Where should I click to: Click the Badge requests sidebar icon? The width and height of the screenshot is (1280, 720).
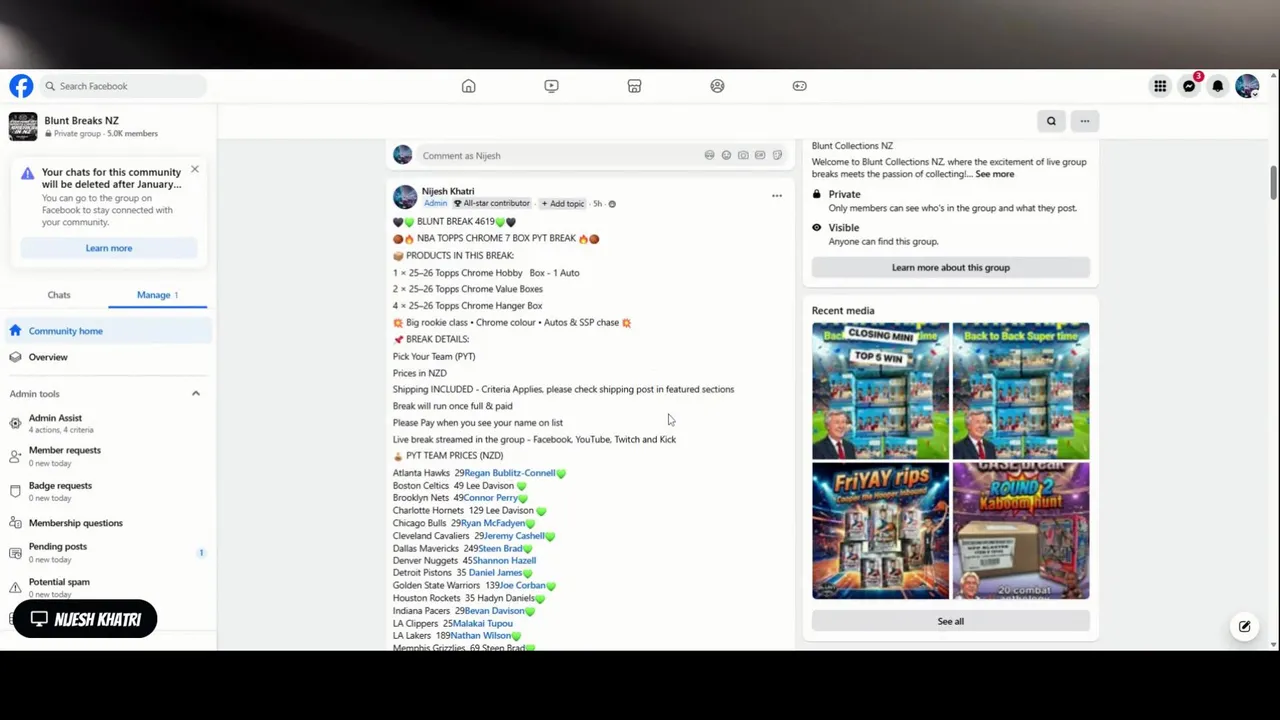tap(15, 491)
